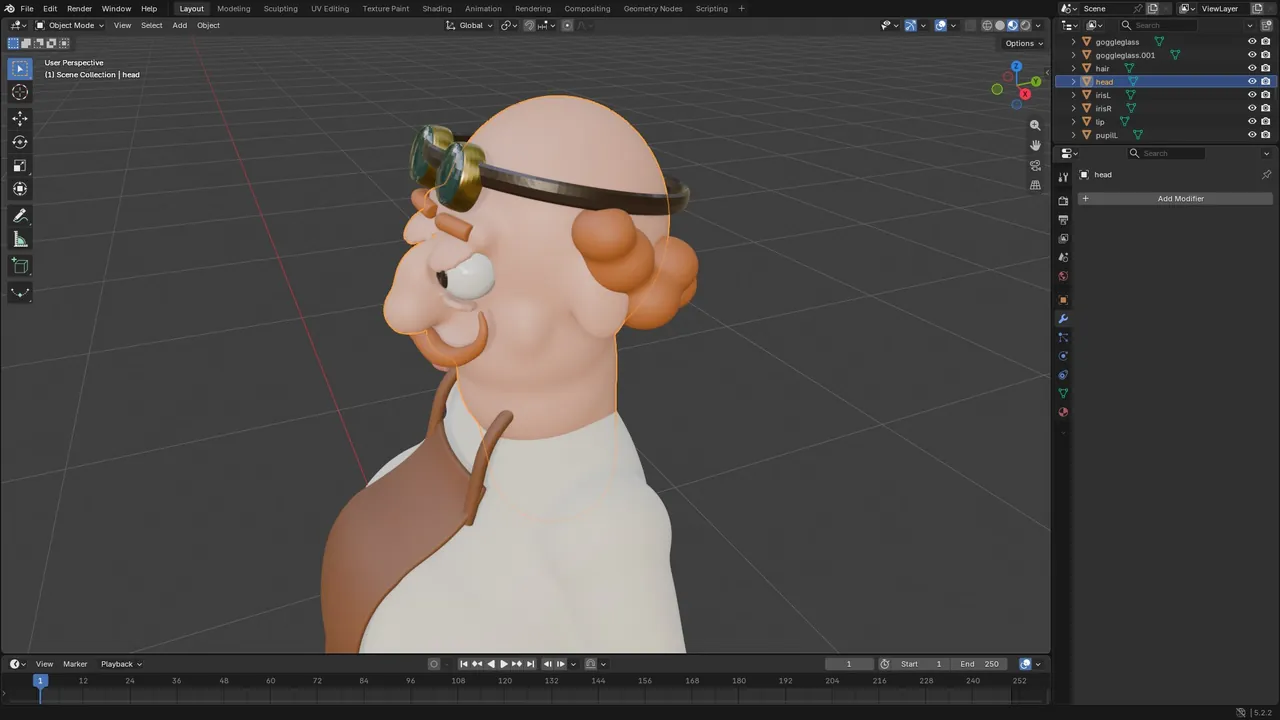This screenshot has width=1280, height=720.
Task: Open the Add menu in the viewport header
Action: [x=180, y=25]
